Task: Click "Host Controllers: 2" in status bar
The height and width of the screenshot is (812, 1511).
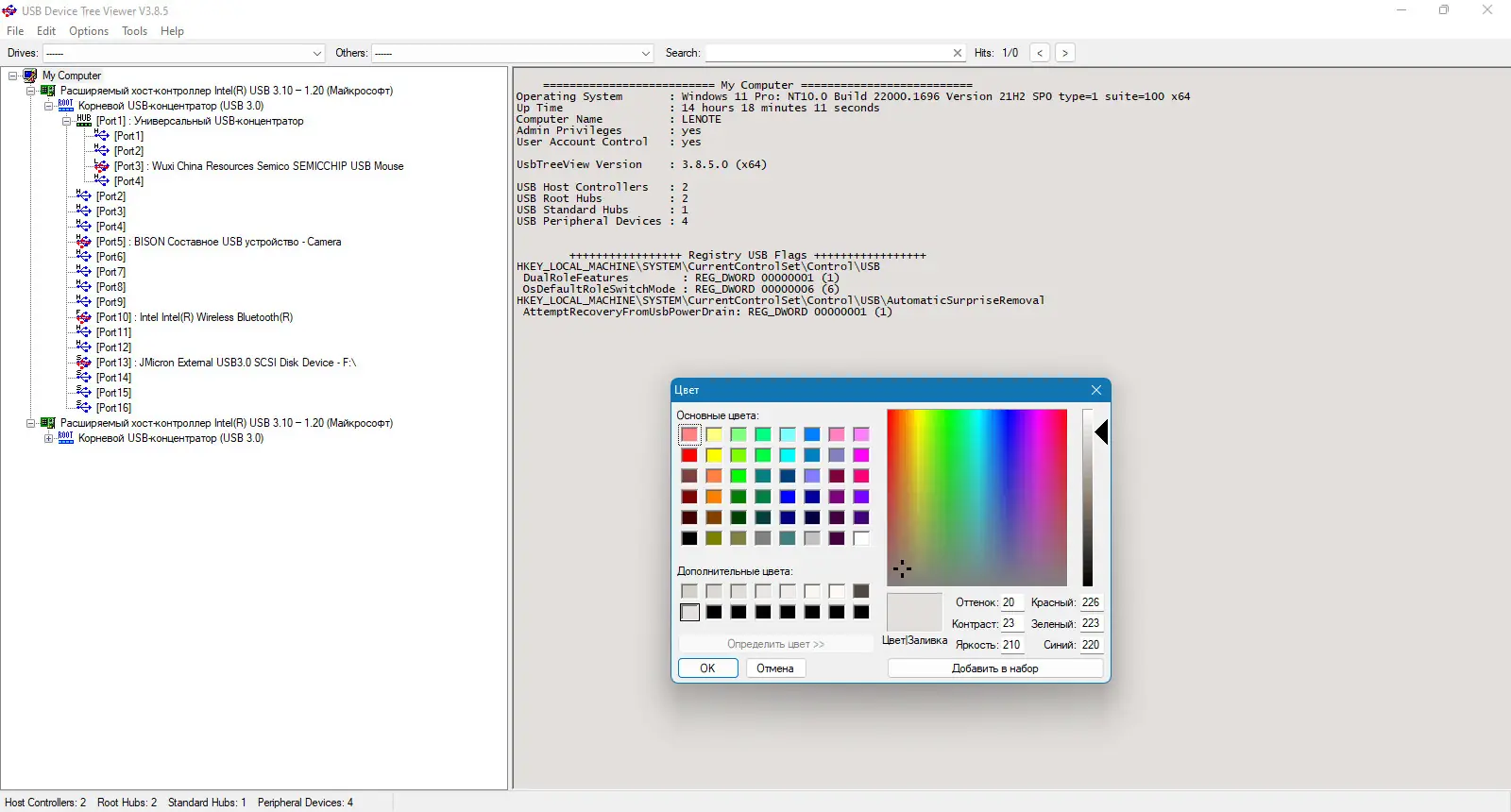Action: 45,803
